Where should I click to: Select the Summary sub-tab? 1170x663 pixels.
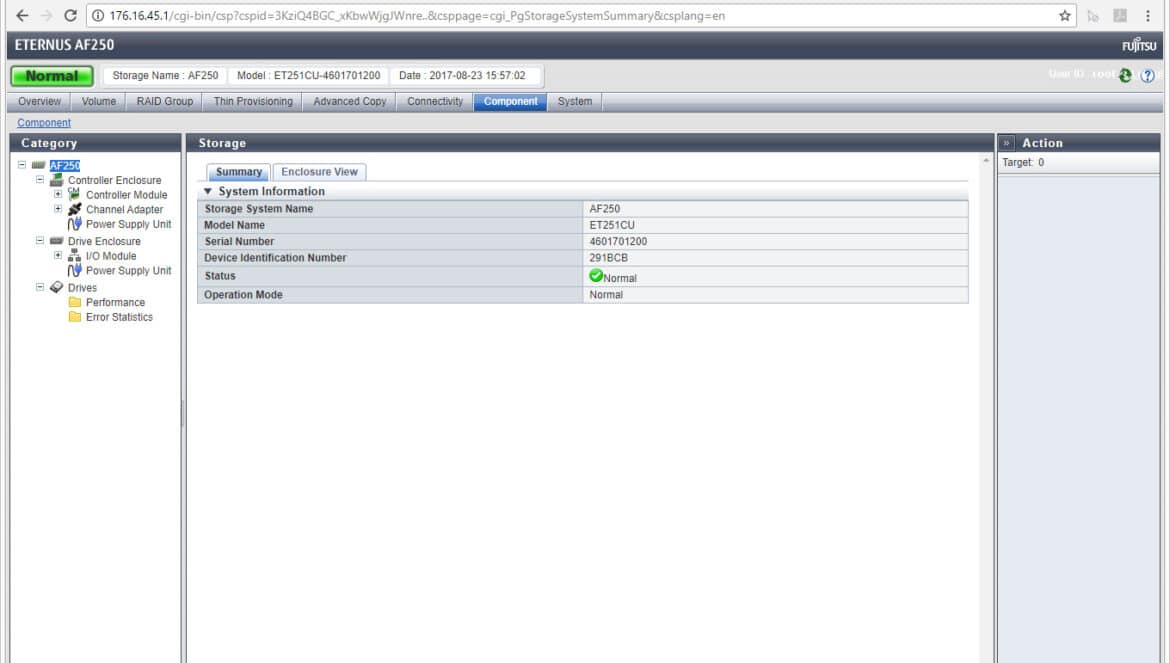[x=239, y=172]
